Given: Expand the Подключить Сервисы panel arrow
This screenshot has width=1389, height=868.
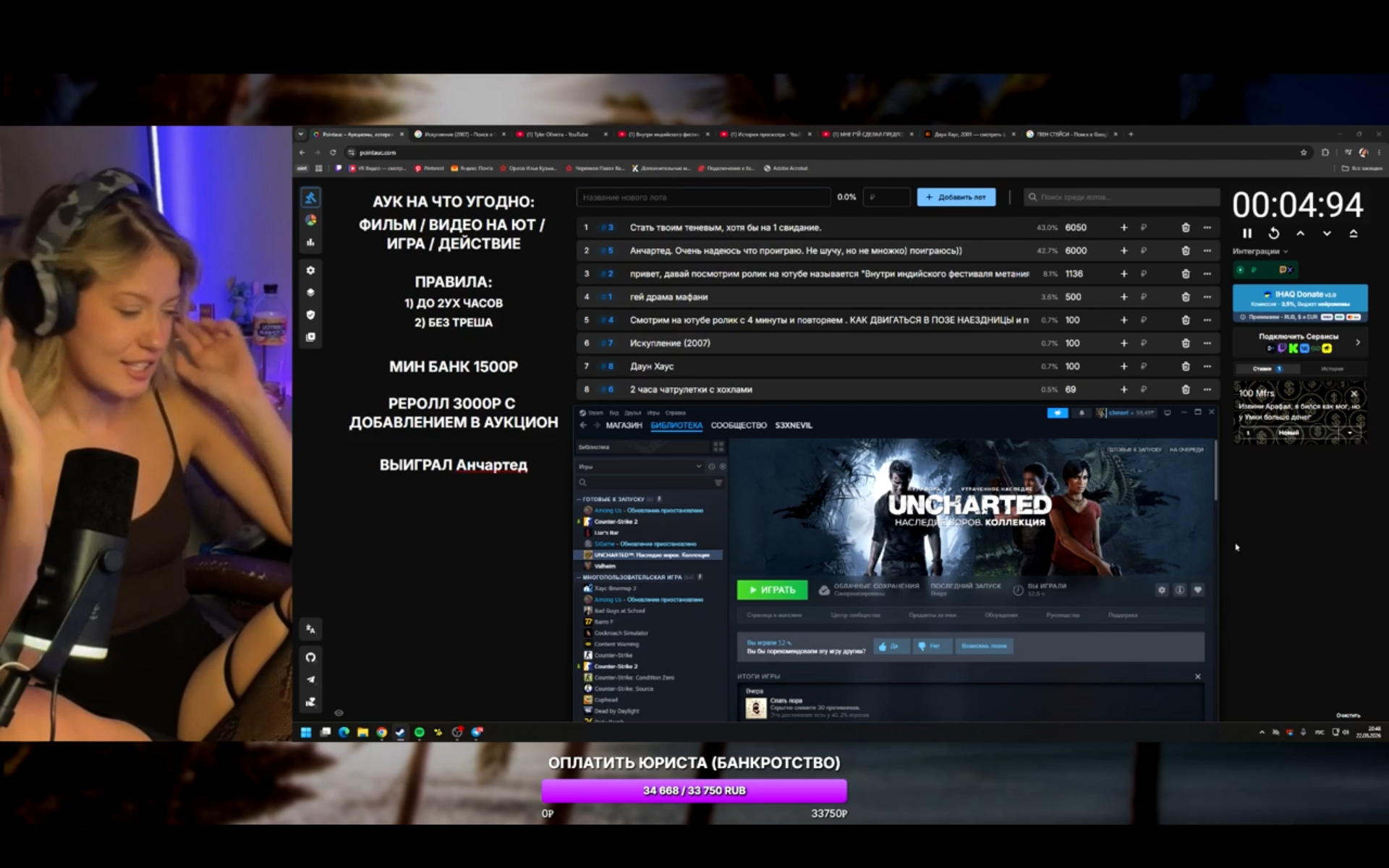Looking at the screenshot, I should (x=1358, y=342).
